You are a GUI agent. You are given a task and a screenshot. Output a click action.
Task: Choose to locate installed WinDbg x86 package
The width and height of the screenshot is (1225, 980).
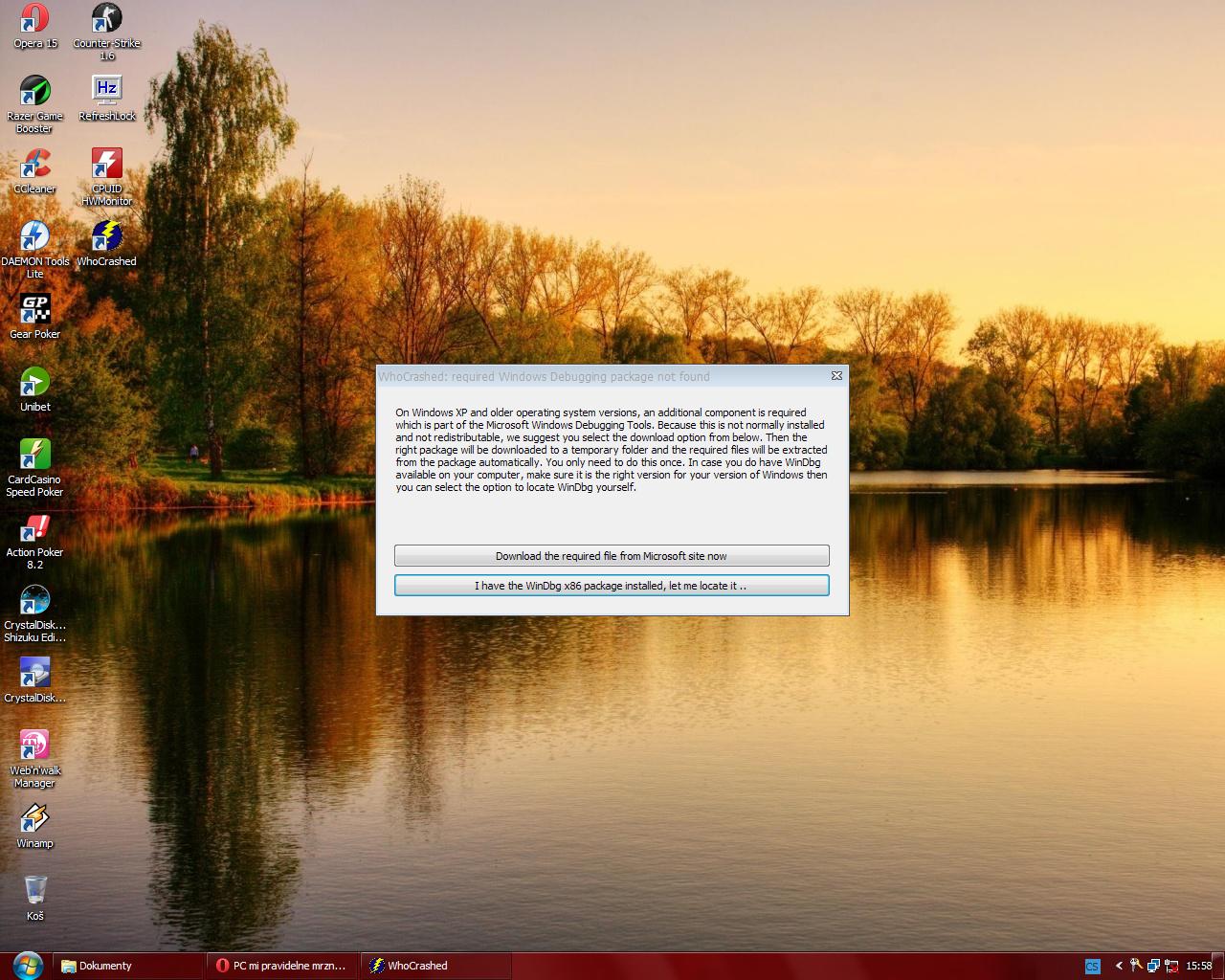pos(612,586)
